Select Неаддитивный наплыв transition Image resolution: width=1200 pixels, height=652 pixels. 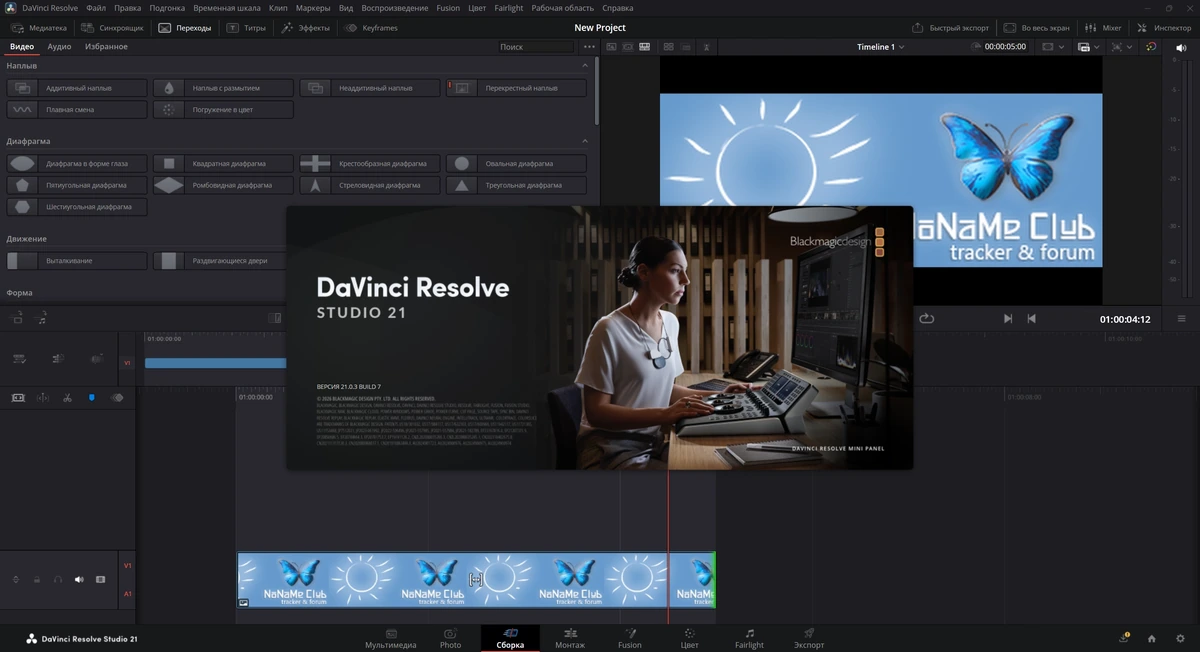pos(370,88)
